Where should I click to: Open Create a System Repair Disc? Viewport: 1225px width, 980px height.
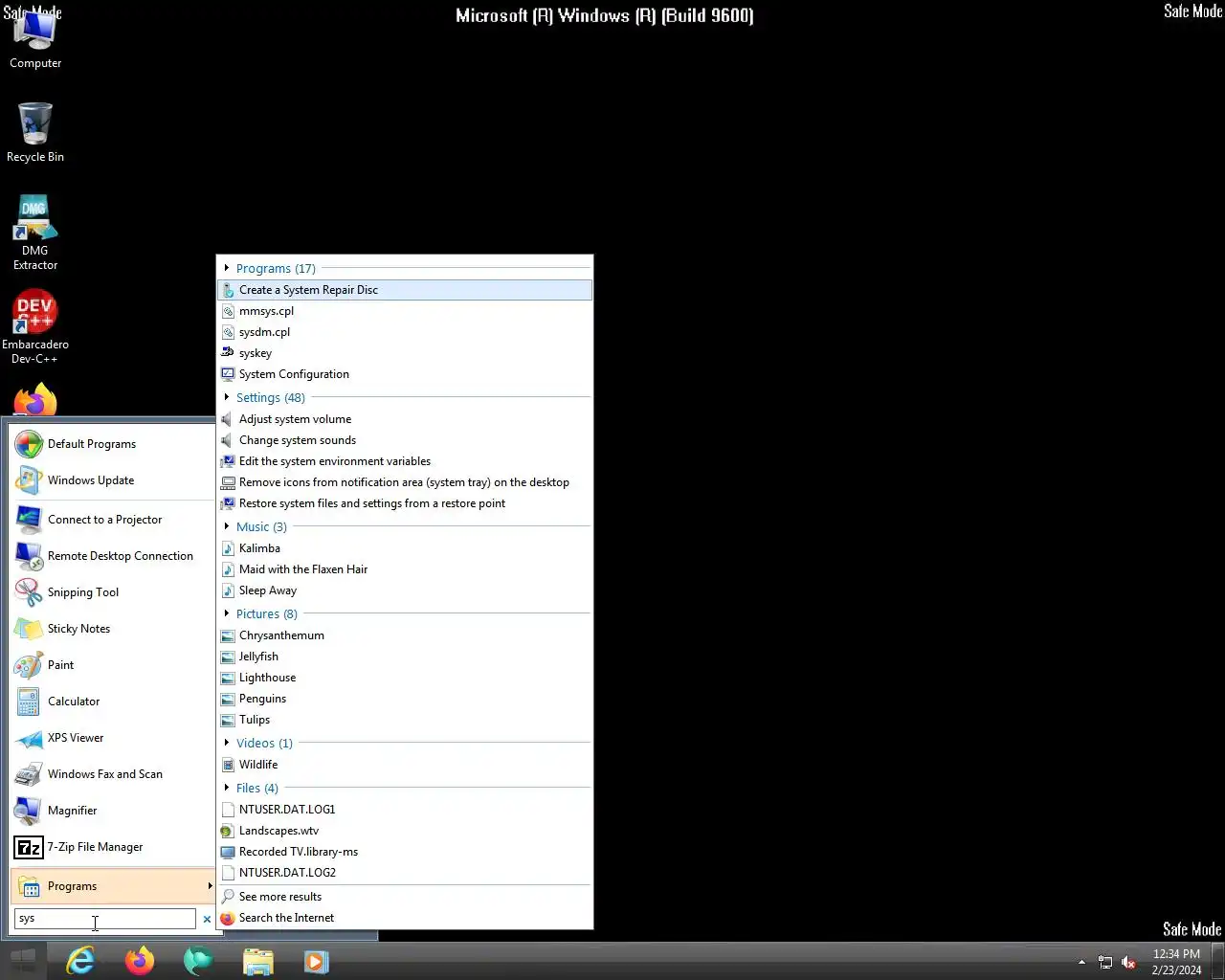(405, 290)
